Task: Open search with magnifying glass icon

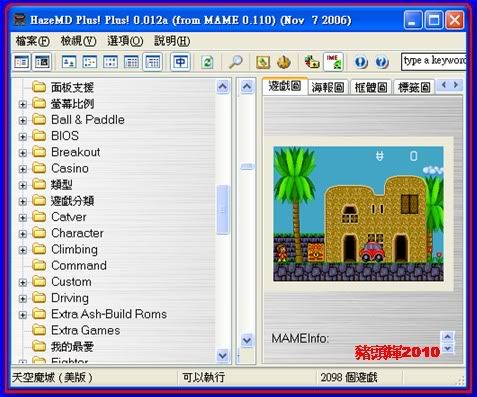Action: (x=235, y=62)
